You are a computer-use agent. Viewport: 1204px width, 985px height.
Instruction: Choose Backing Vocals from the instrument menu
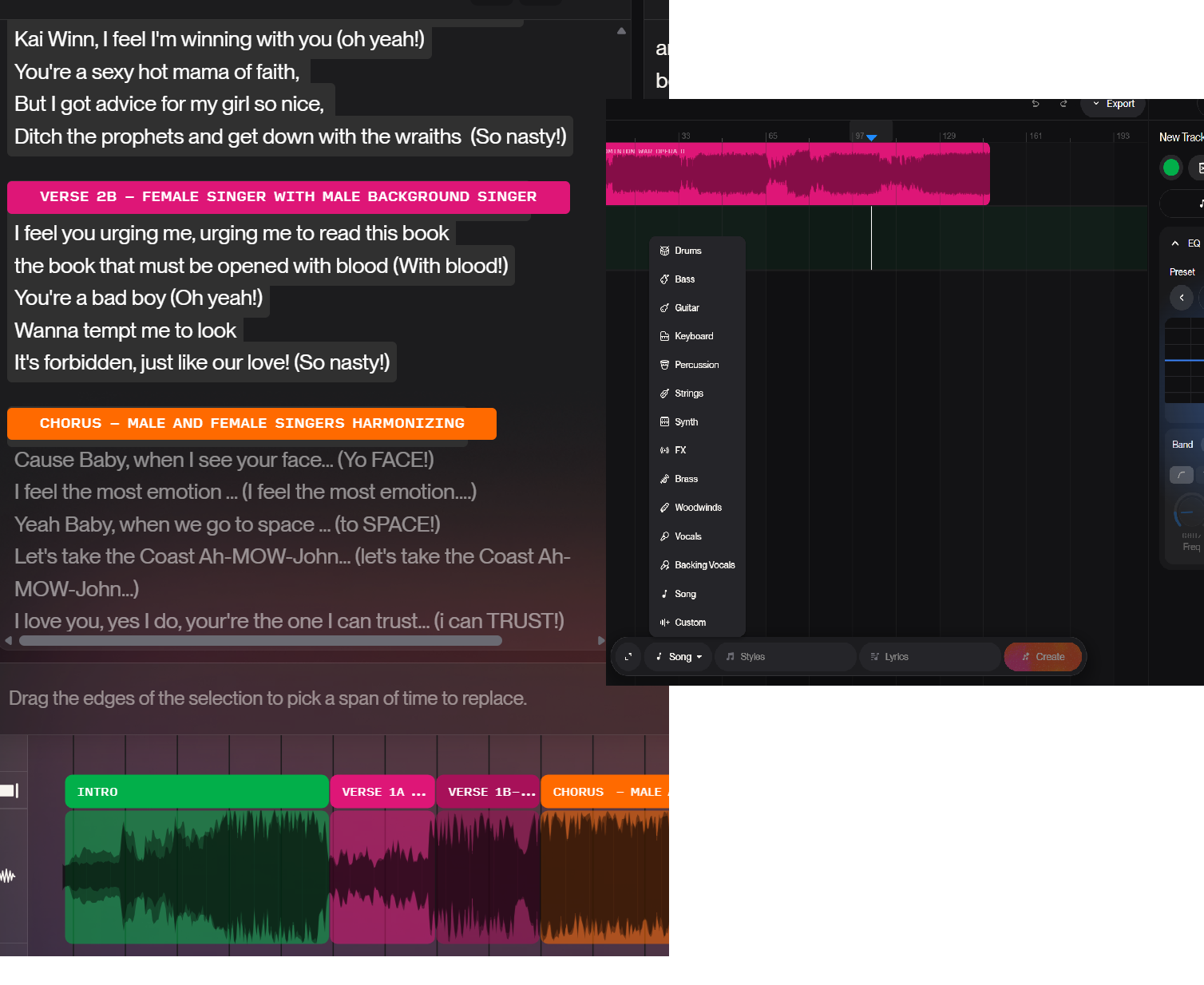(697, 565)
